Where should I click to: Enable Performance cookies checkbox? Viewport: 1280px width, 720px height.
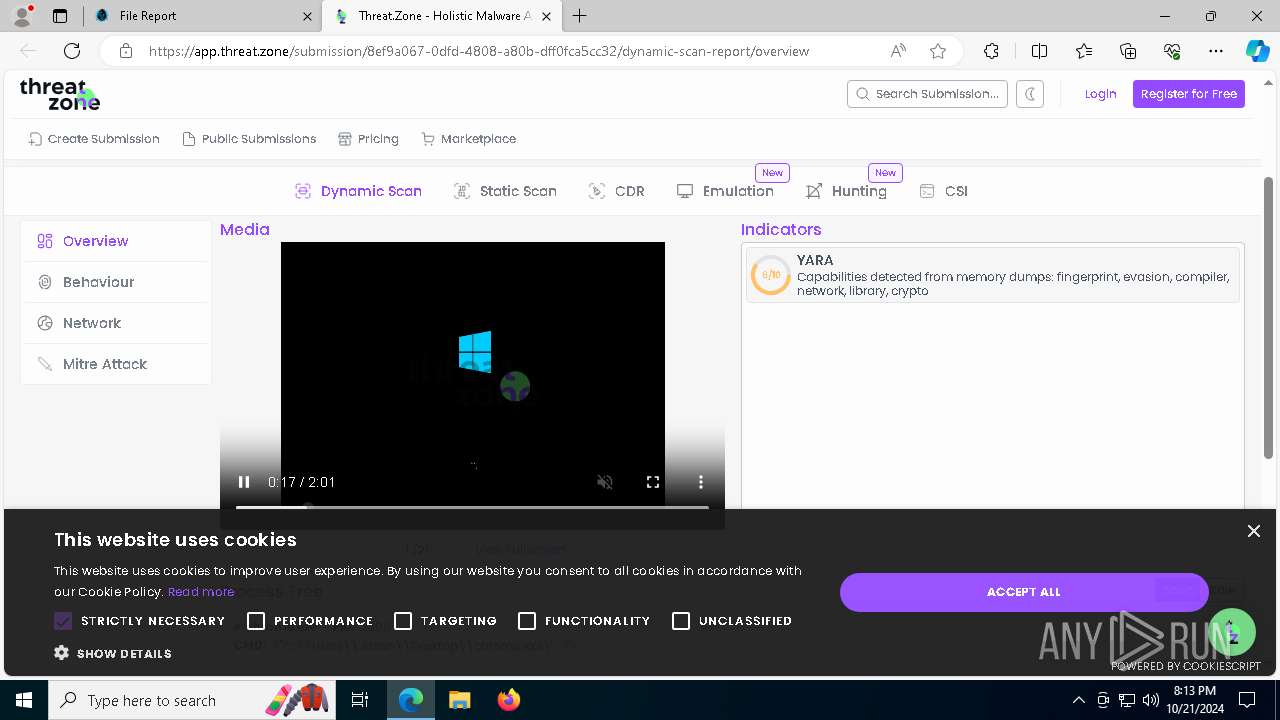(256, 621)
